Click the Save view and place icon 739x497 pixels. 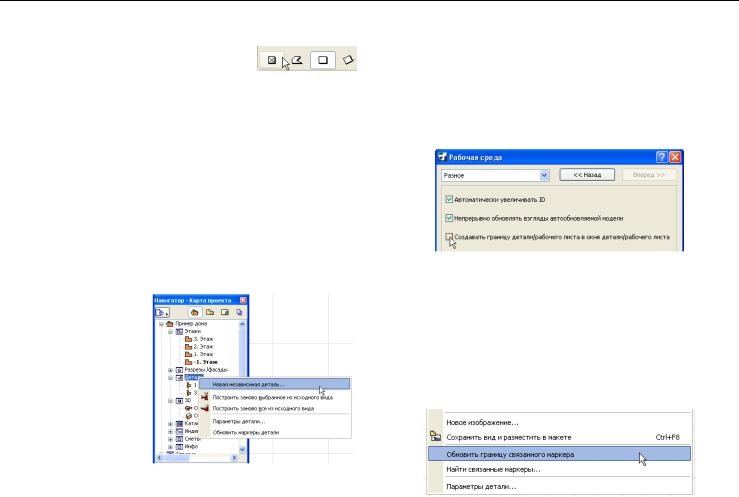click(435, 437)
